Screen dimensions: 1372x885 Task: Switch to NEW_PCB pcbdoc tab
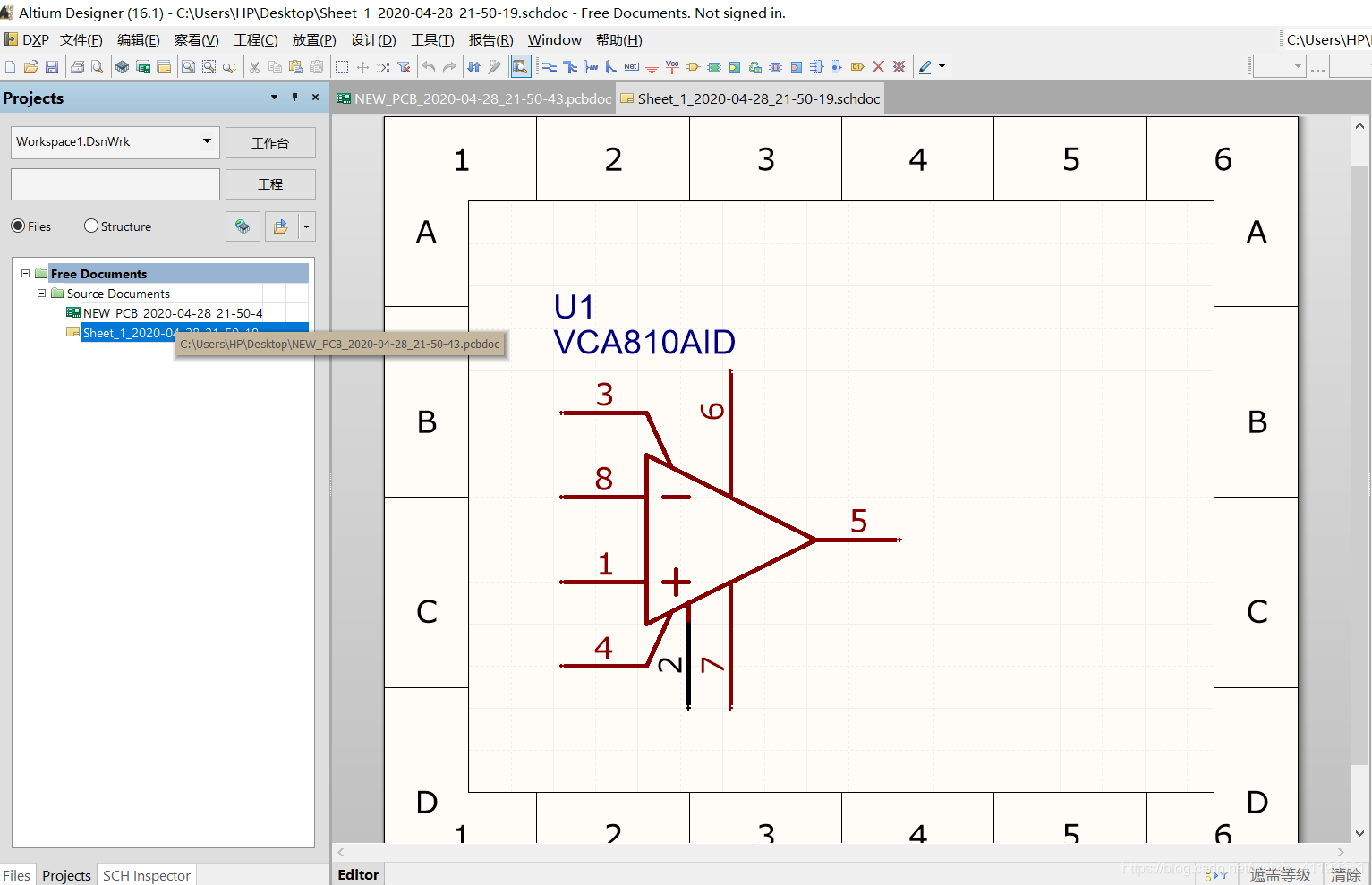474,98
